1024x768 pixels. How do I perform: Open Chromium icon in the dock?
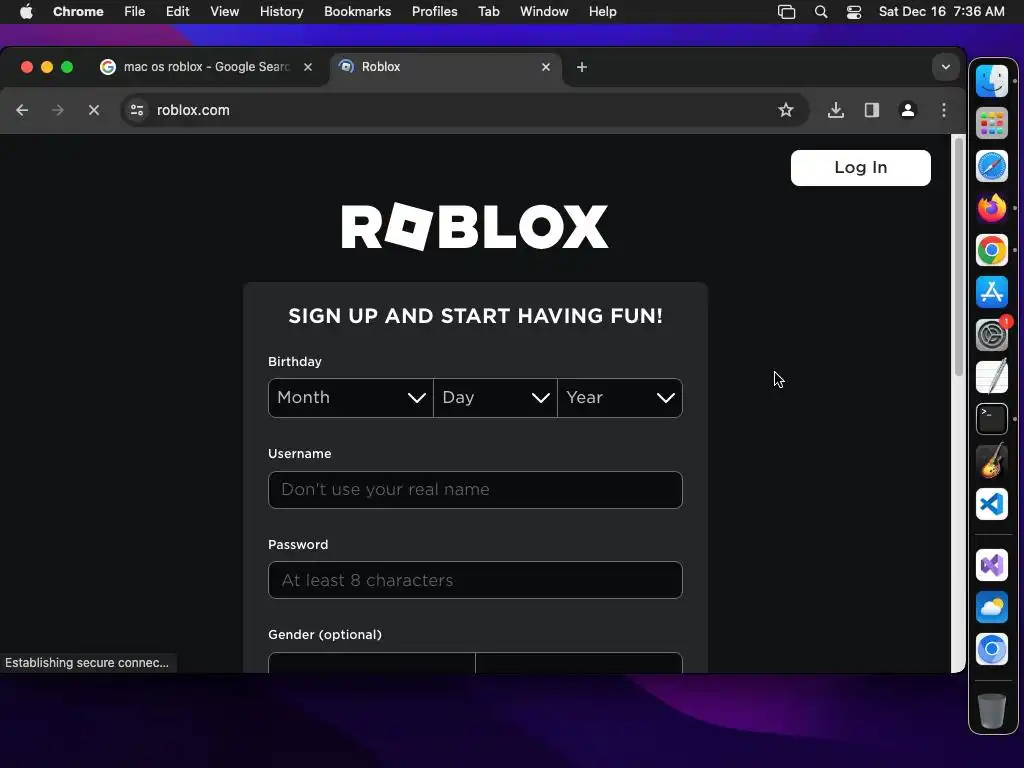click(991, 649)
